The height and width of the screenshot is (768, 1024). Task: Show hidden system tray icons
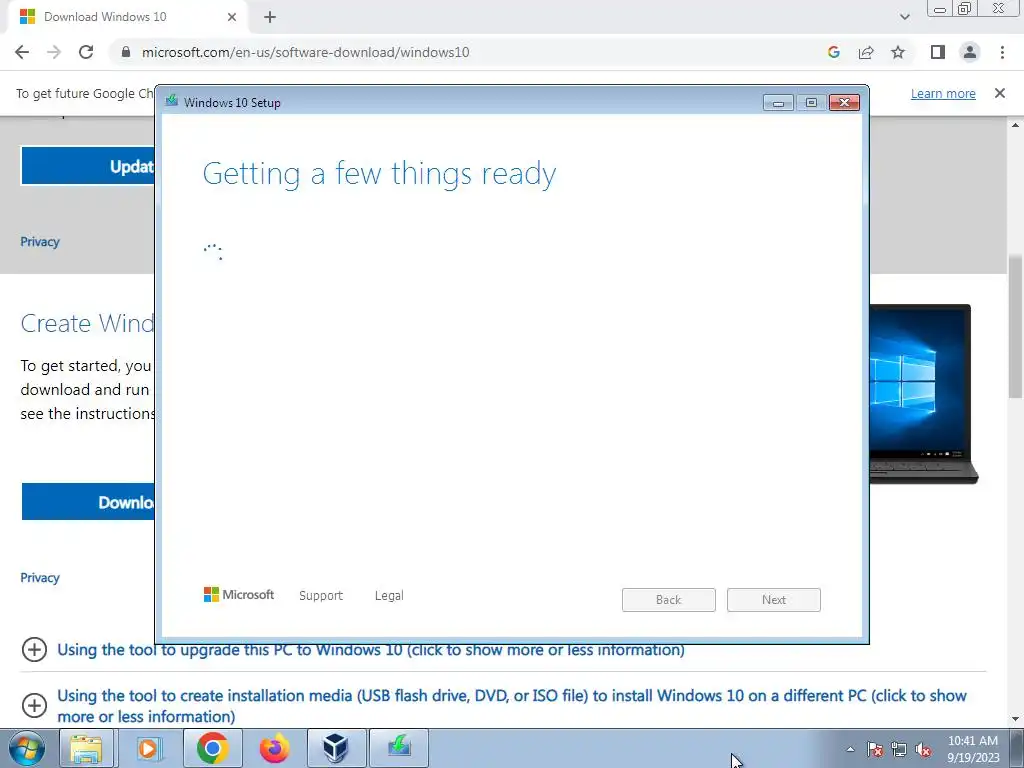click(x=850, y=749)
